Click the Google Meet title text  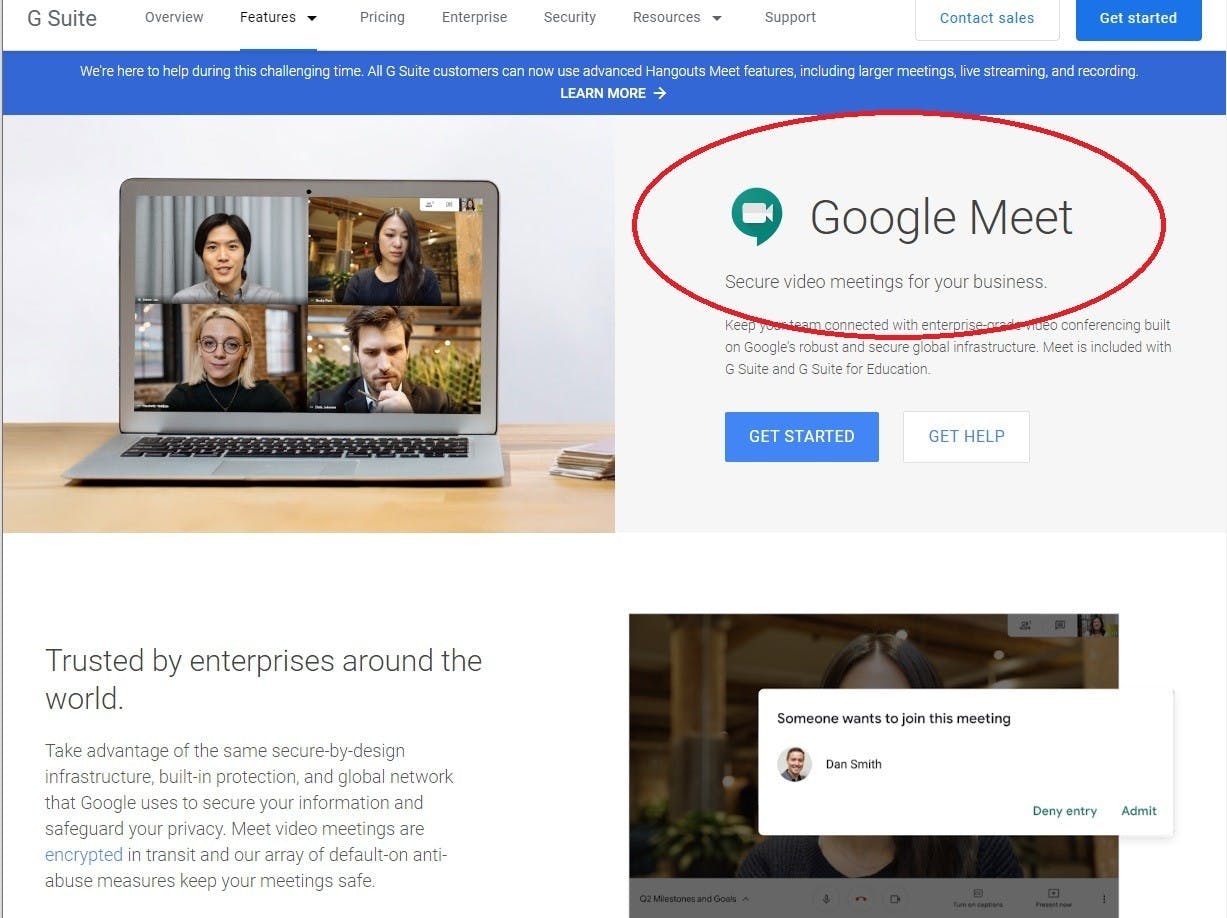tap(941, 217)
